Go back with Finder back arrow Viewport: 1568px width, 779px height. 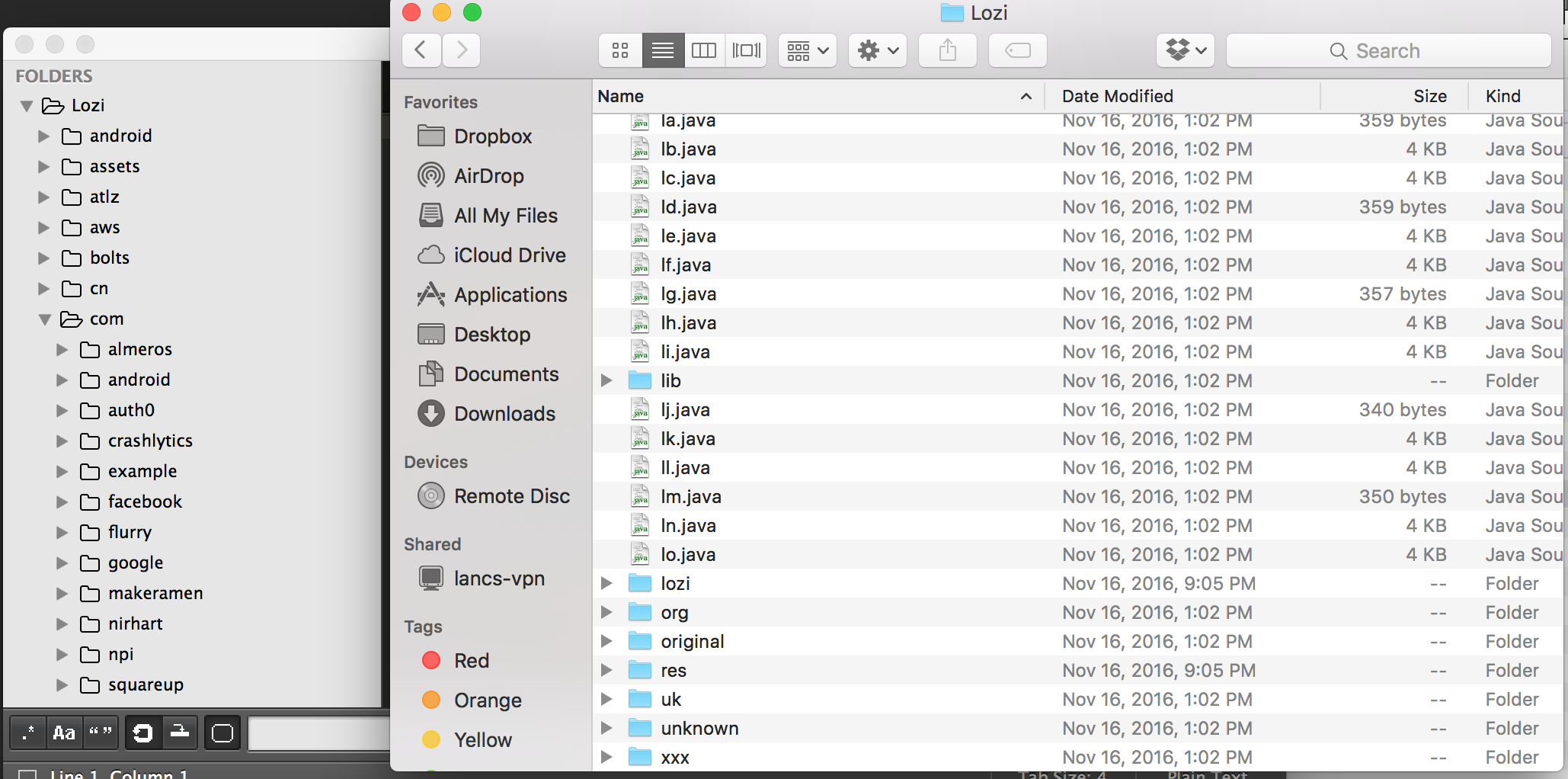(421, 50)
